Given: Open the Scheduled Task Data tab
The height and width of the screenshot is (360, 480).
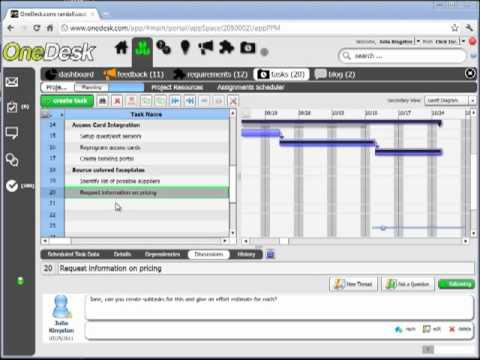Looking at the screenshot, I should click(73, 254).
